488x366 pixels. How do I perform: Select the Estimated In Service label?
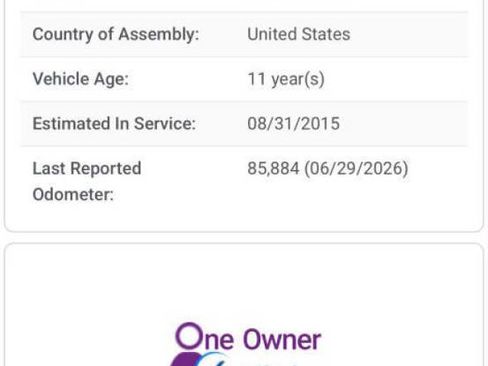pyautogui.click(x=114, y=124)
